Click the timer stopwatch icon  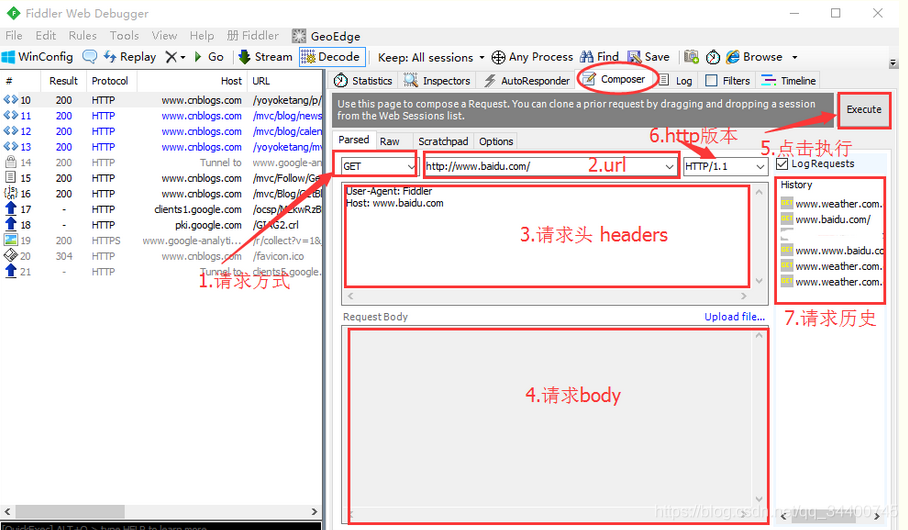coord(713,57)
